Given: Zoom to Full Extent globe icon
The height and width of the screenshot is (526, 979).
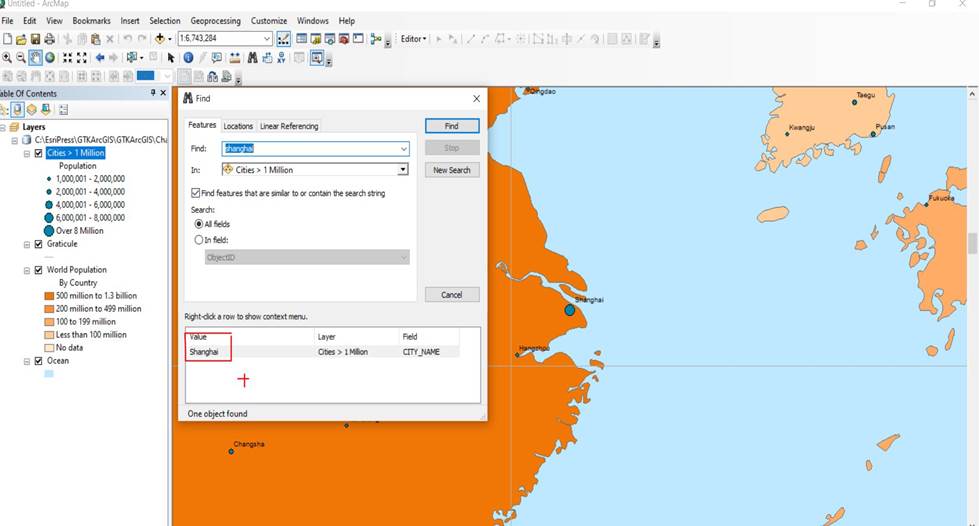Looking at the screenshot, I should (x=50, y=57).
